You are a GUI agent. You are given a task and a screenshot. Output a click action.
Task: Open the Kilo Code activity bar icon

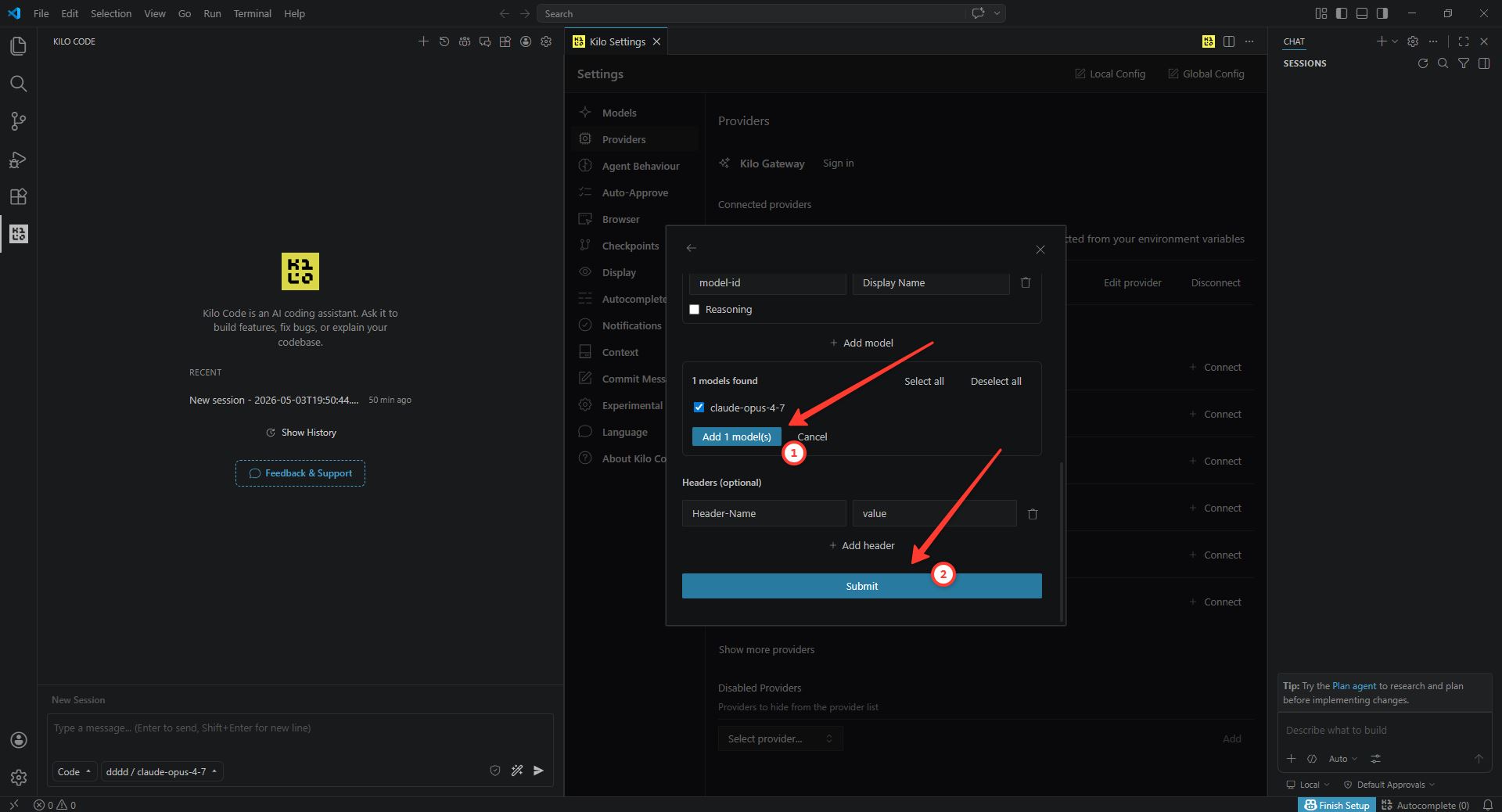18,234
